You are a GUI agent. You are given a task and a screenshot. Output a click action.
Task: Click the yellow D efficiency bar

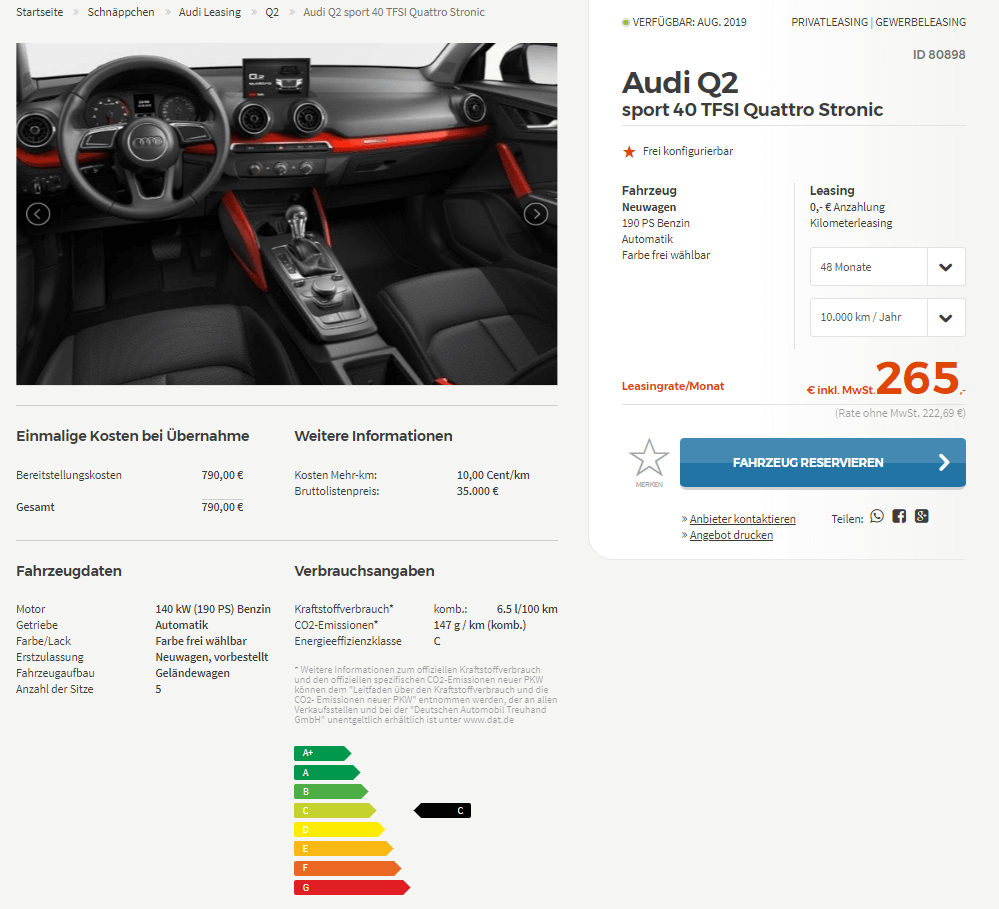[x=340, y=829]
